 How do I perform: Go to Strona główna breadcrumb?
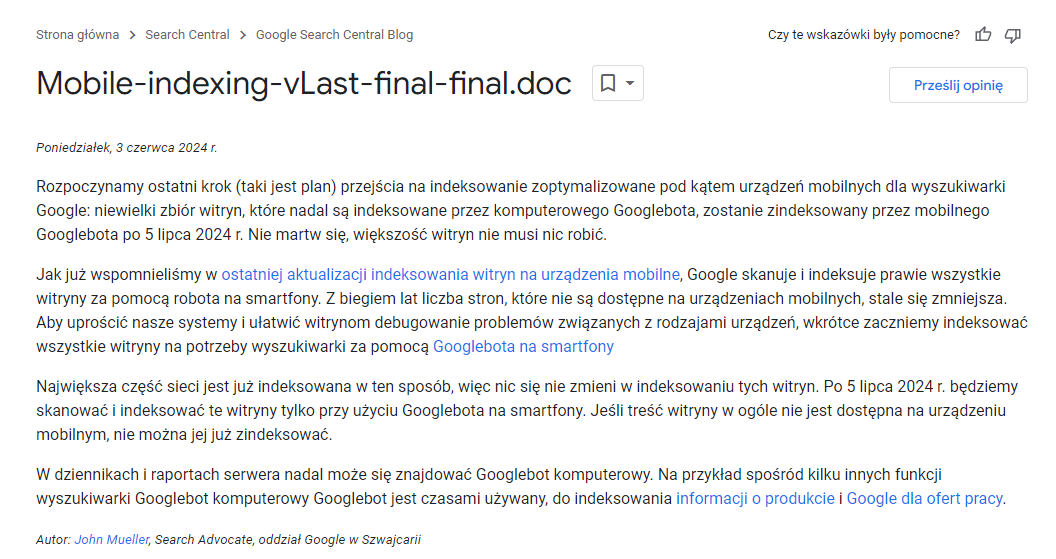click(x=77, y=35)
